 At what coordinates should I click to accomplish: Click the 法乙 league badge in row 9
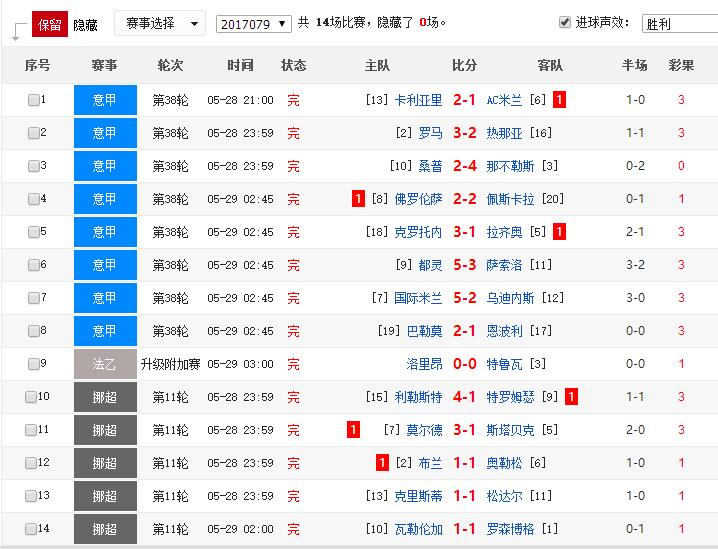click(x=105, y=364)
